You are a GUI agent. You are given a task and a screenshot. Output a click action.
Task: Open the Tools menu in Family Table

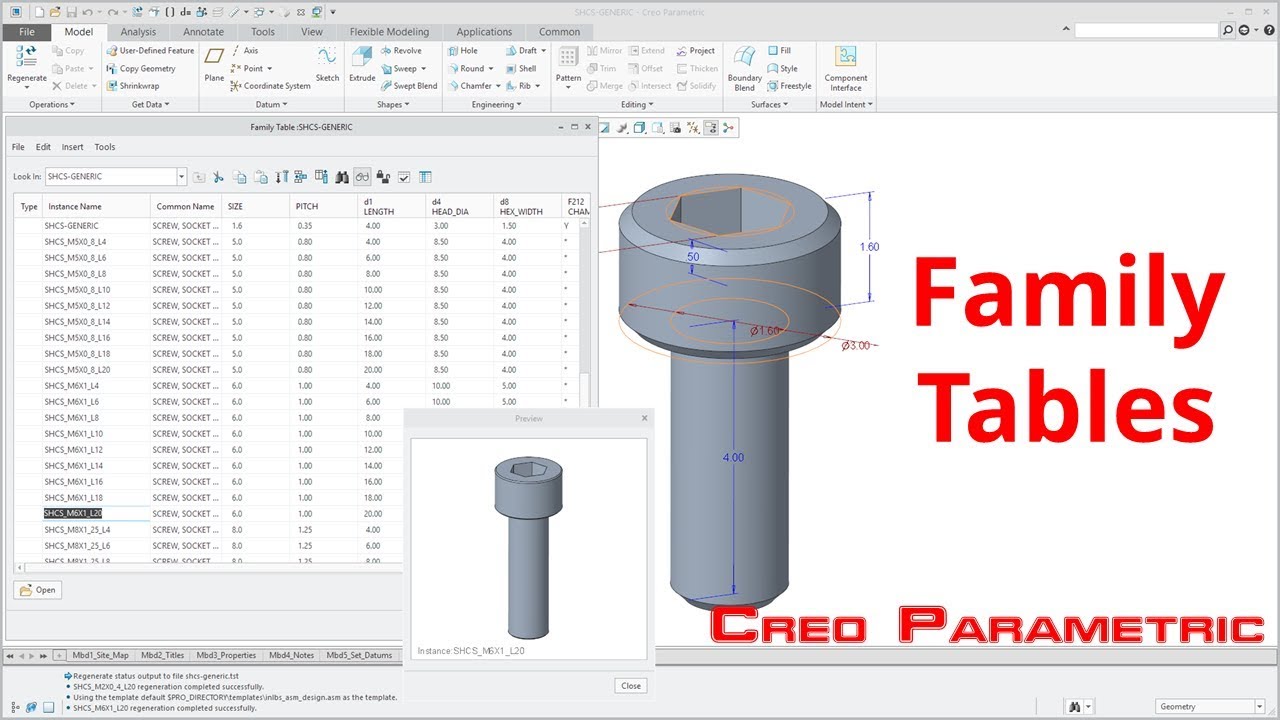coord(105,147)
